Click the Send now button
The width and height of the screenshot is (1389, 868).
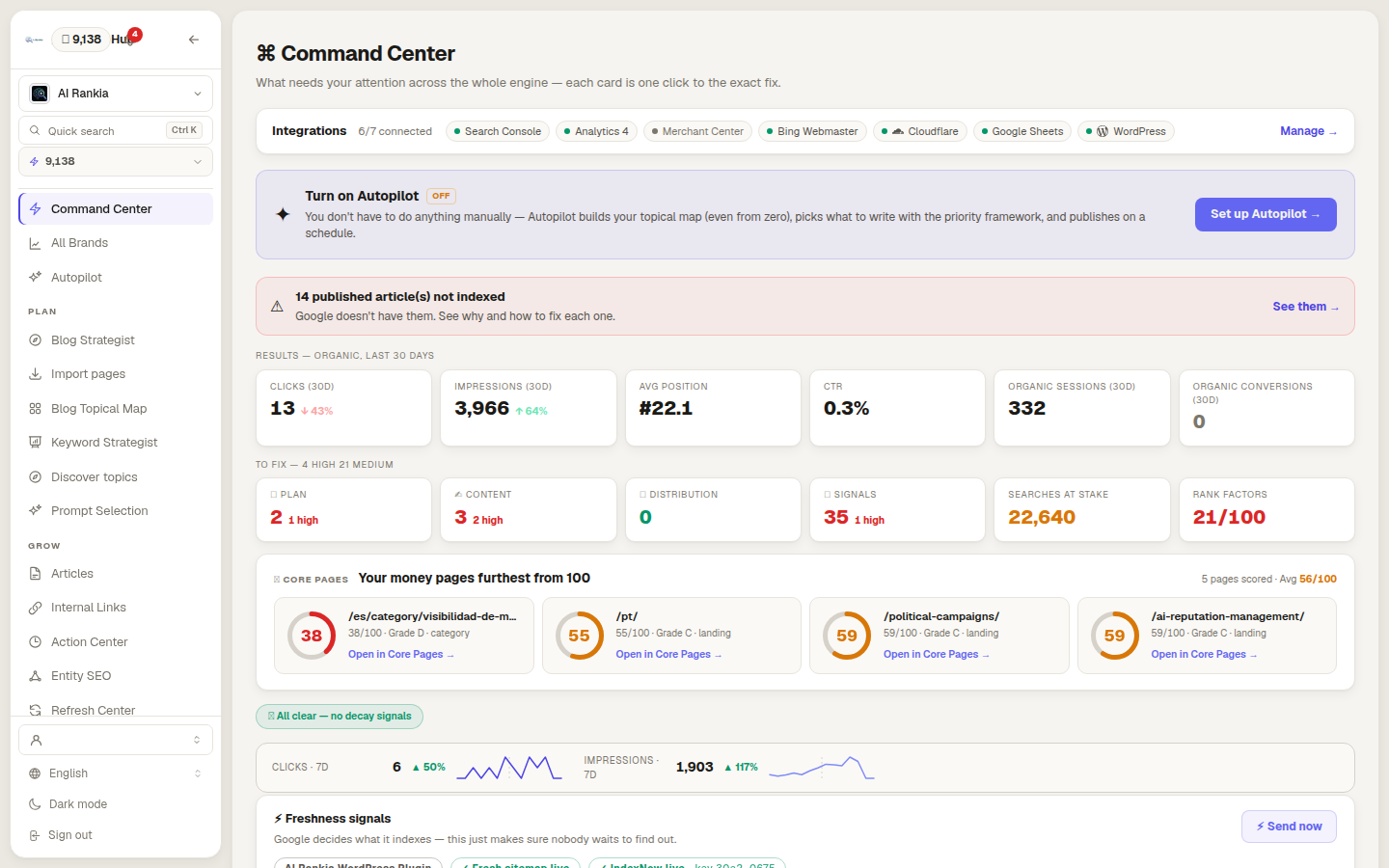[x=1289, y=827]
